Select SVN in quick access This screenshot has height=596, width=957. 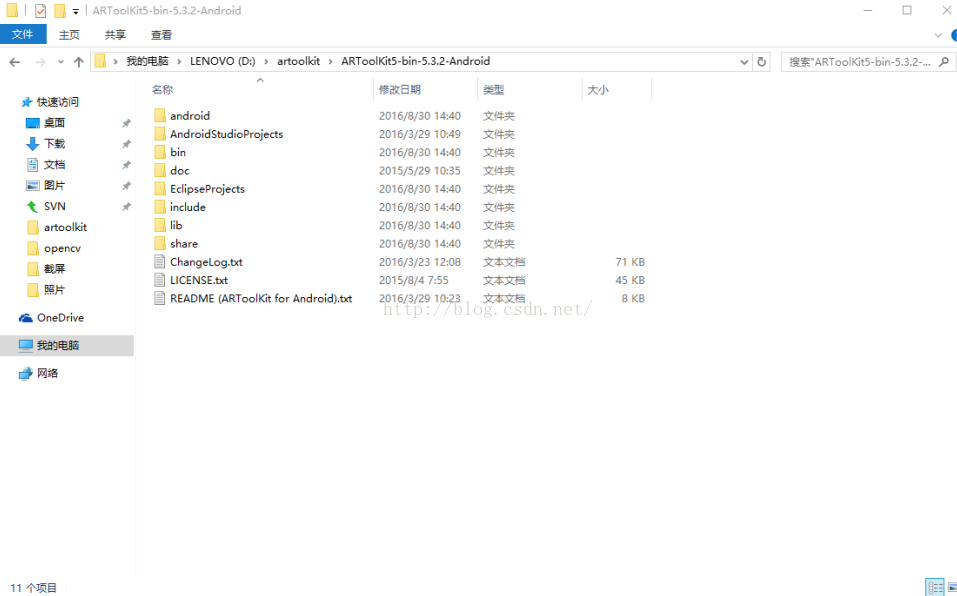coord(54,206)
